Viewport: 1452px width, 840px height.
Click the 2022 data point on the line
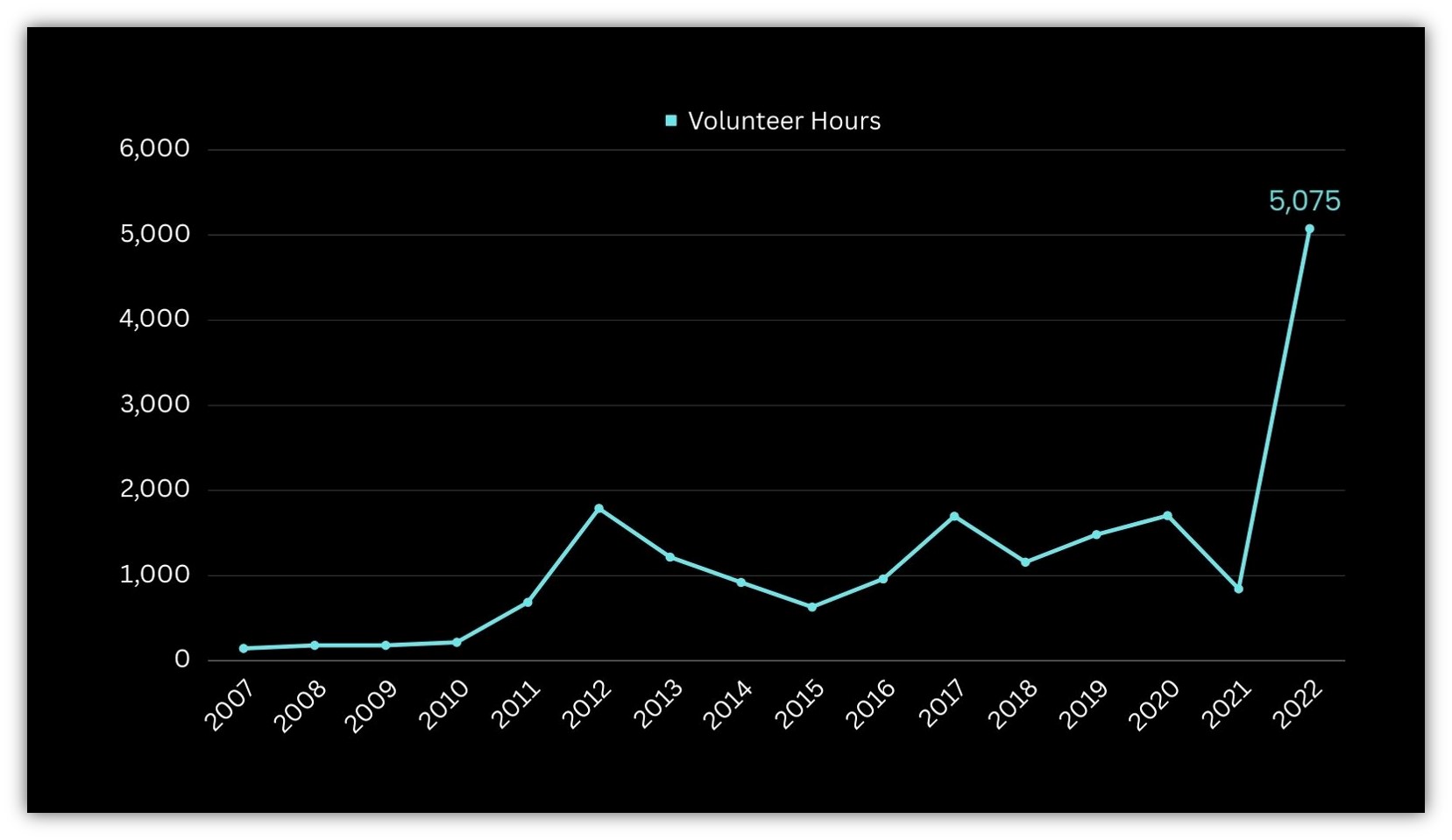point(1309,229)
